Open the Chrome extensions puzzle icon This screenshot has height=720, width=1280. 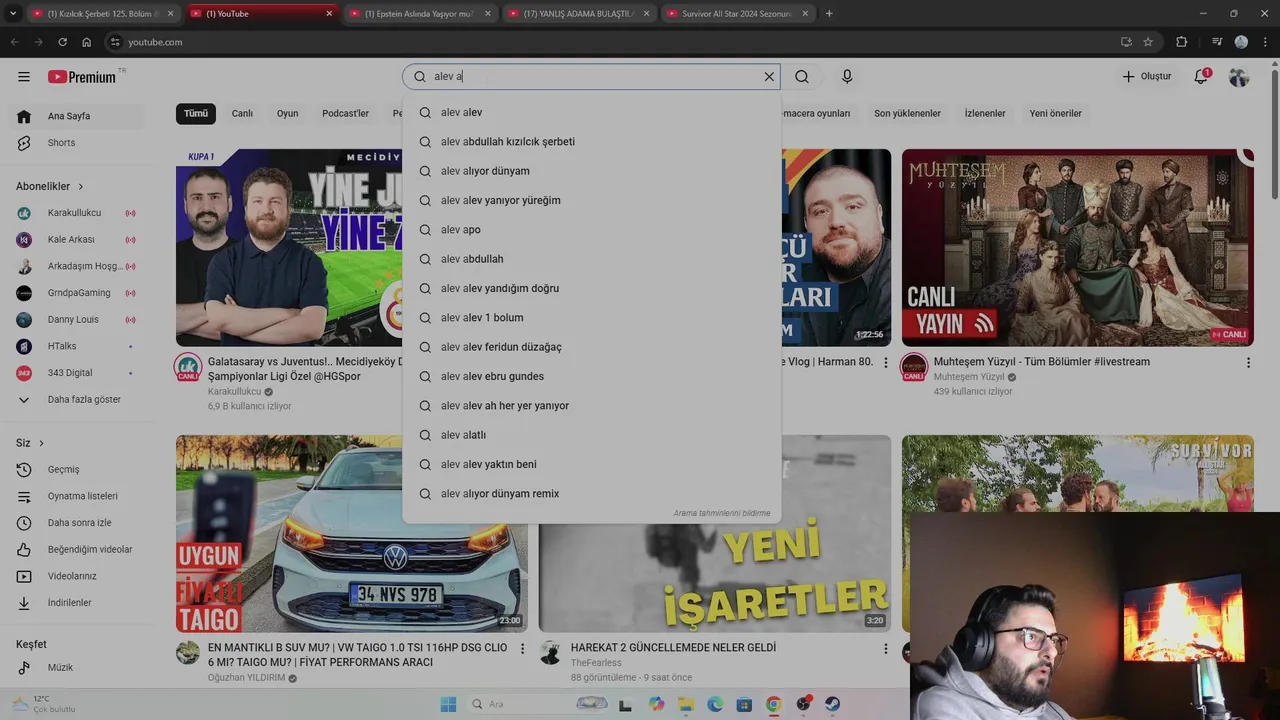[x=1182, y=42]
